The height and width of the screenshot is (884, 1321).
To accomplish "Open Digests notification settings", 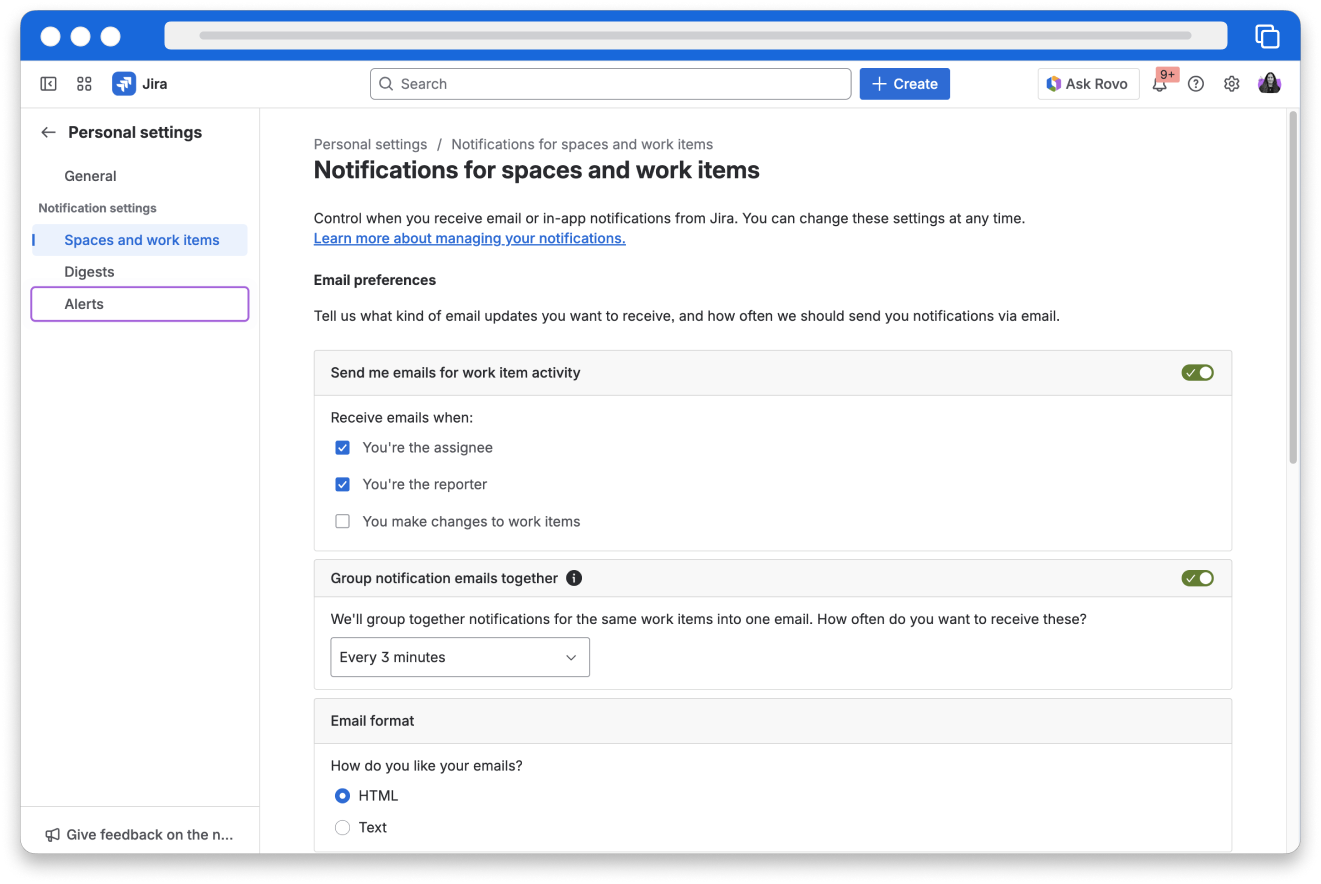I will 89,272.
